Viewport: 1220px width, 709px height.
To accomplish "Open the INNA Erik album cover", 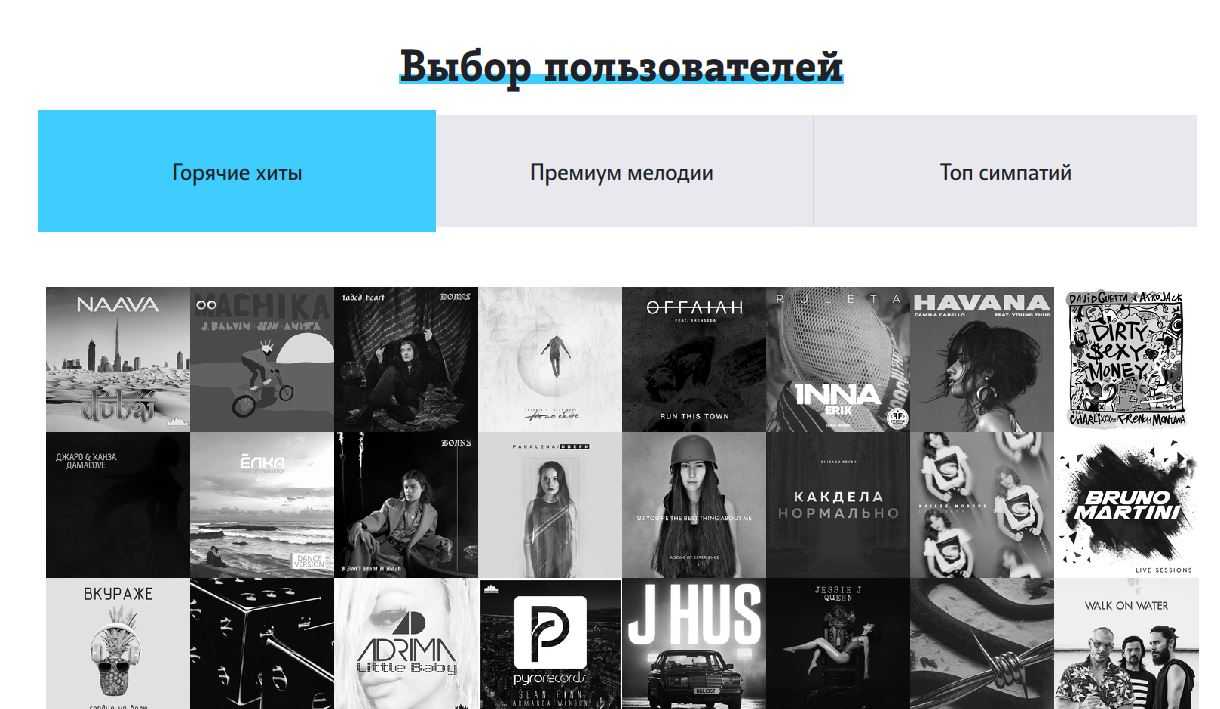I will [x=838, y=360].
